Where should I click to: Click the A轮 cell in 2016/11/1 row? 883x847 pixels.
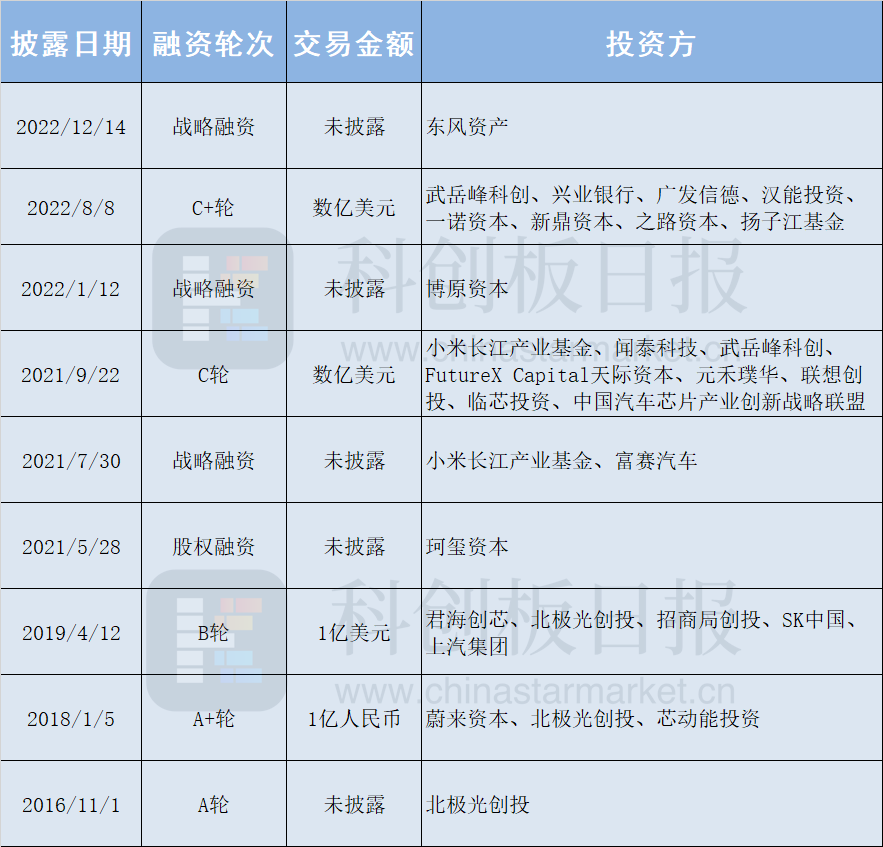(x=213, y=805)
